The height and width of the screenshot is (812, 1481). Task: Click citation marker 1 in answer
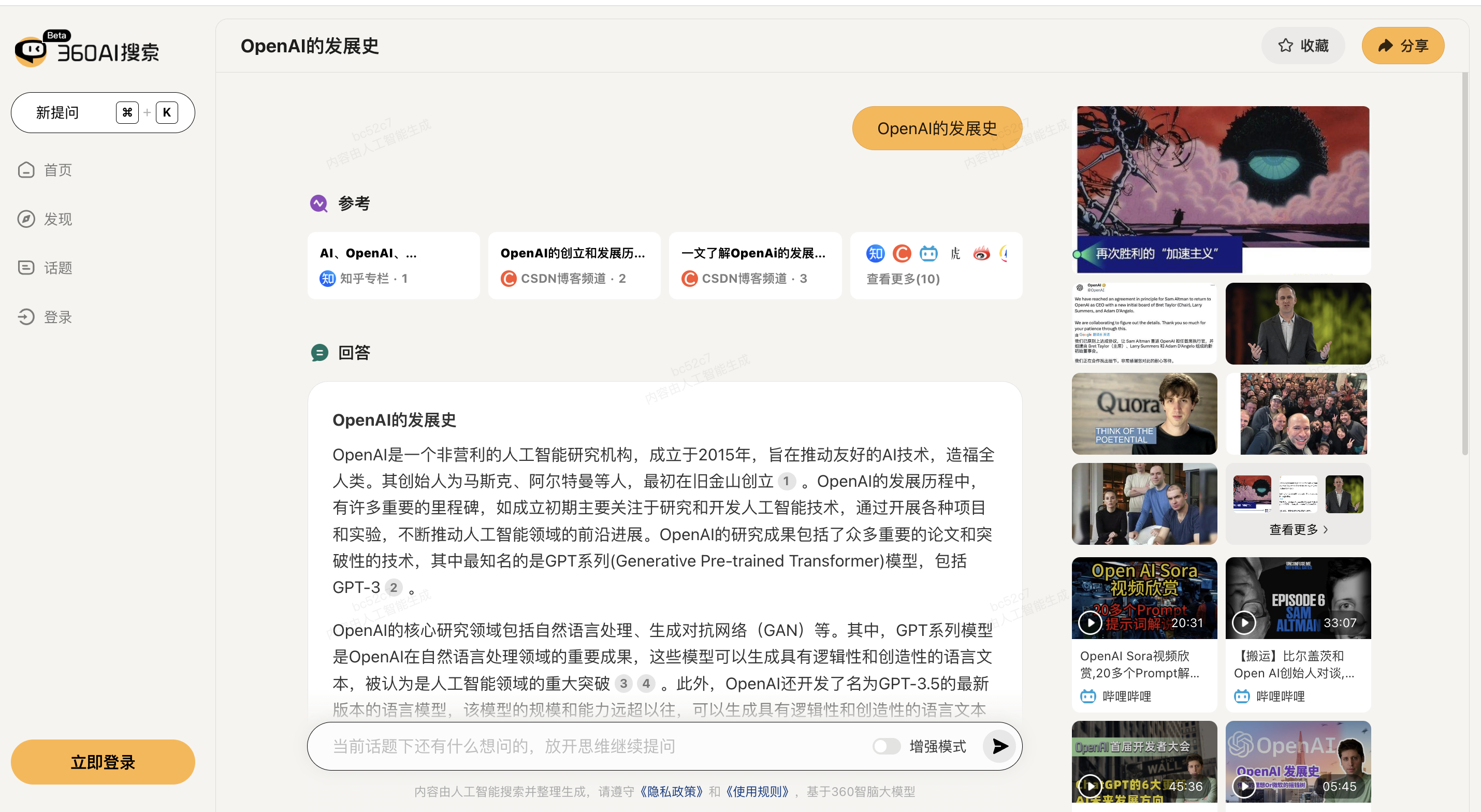click(786, 481)
